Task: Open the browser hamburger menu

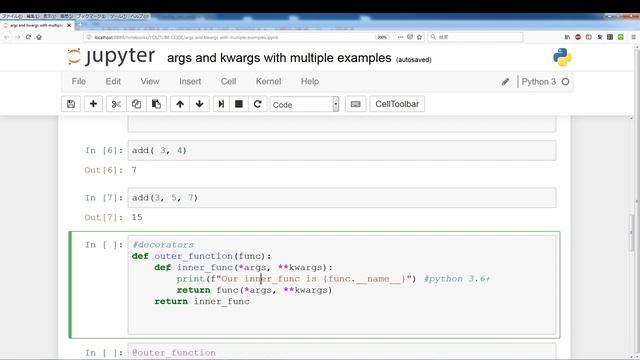Action: point(633,37)
